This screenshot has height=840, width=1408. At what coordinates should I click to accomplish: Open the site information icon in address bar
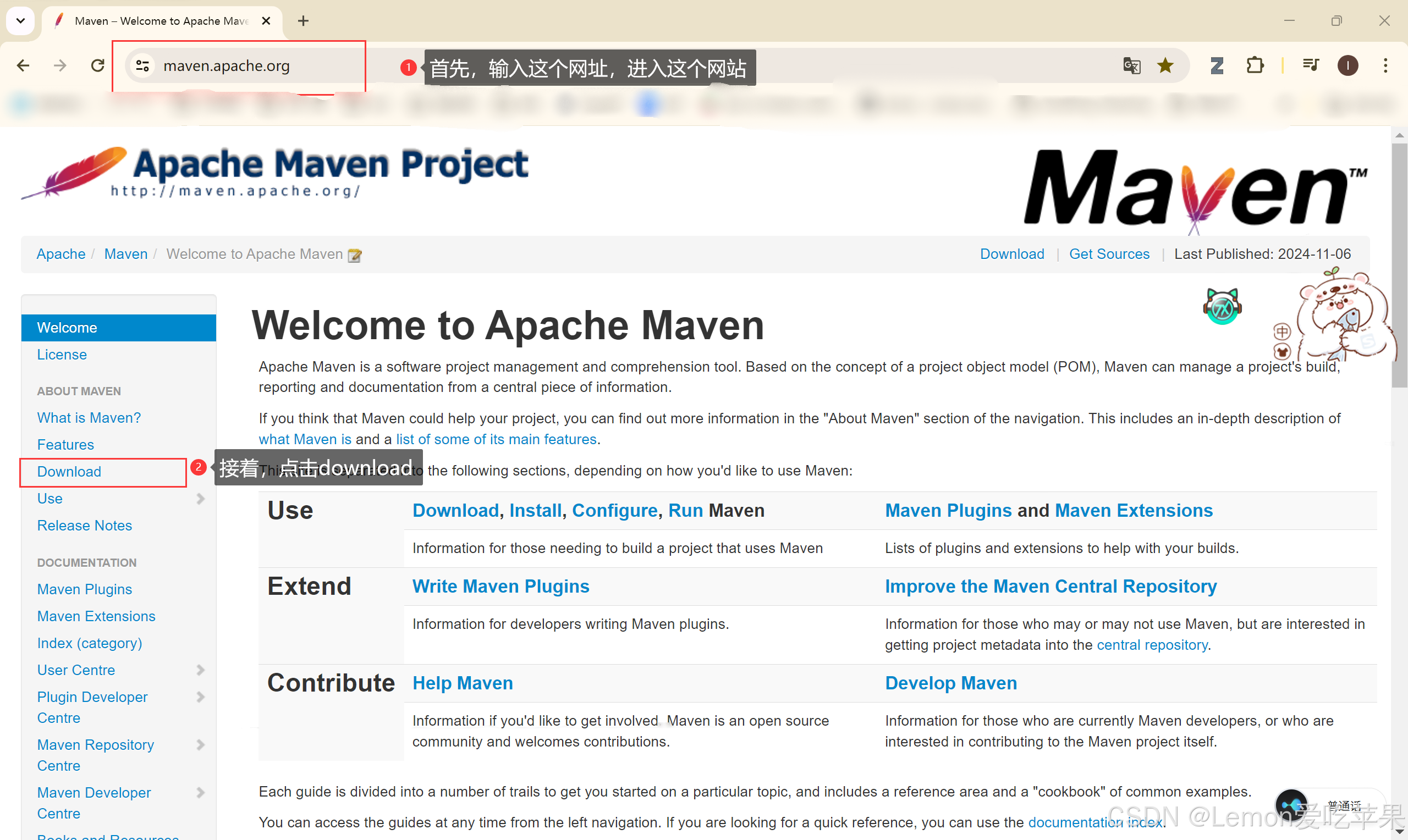pyautogui.click(x=142, y=65)
